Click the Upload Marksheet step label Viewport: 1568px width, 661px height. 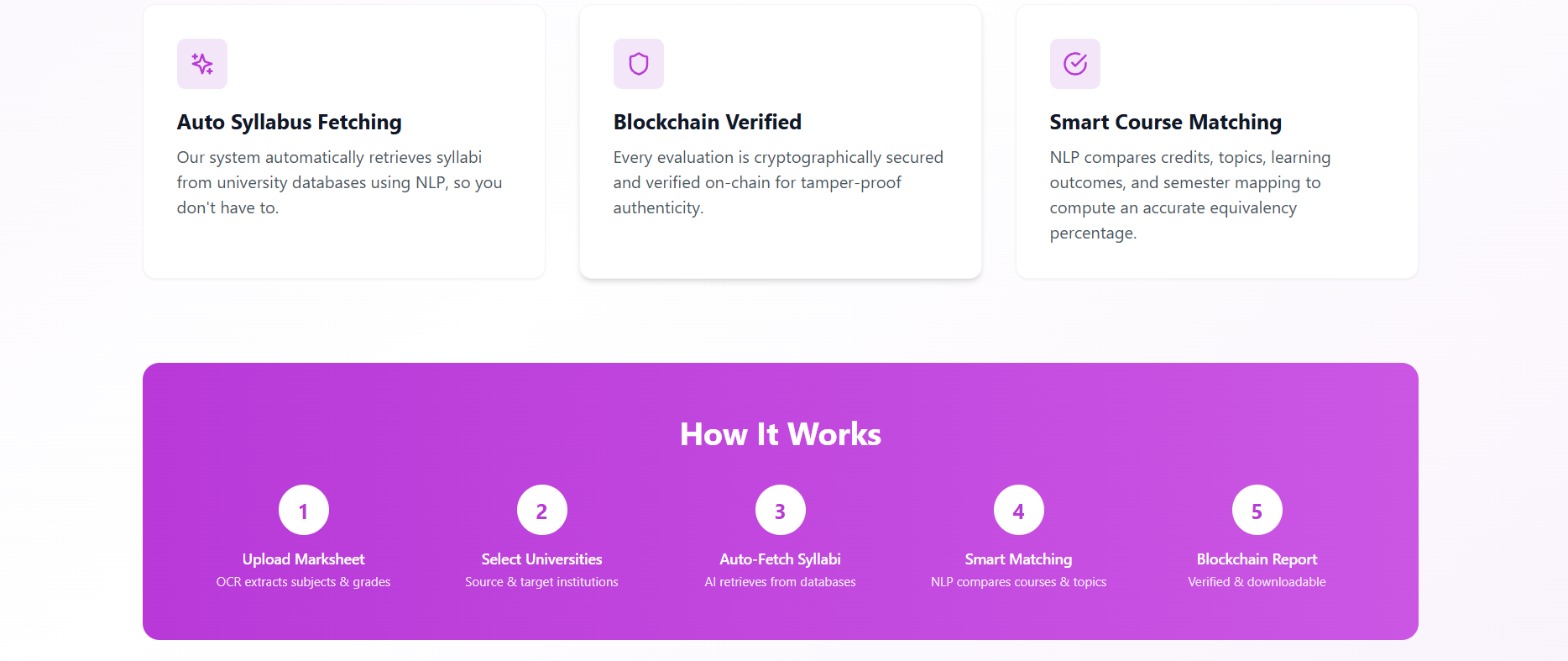tap(304, 559)
